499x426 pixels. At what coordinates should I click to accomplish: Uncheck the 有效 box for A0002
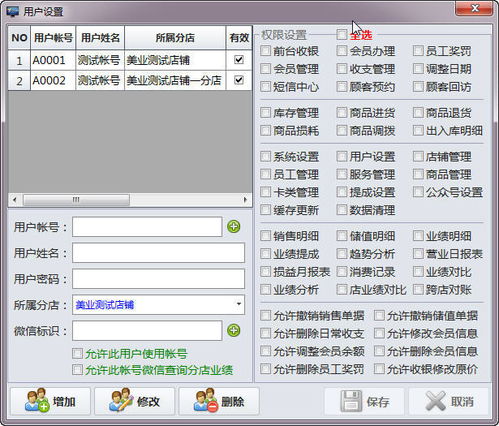tap(239, 80)
